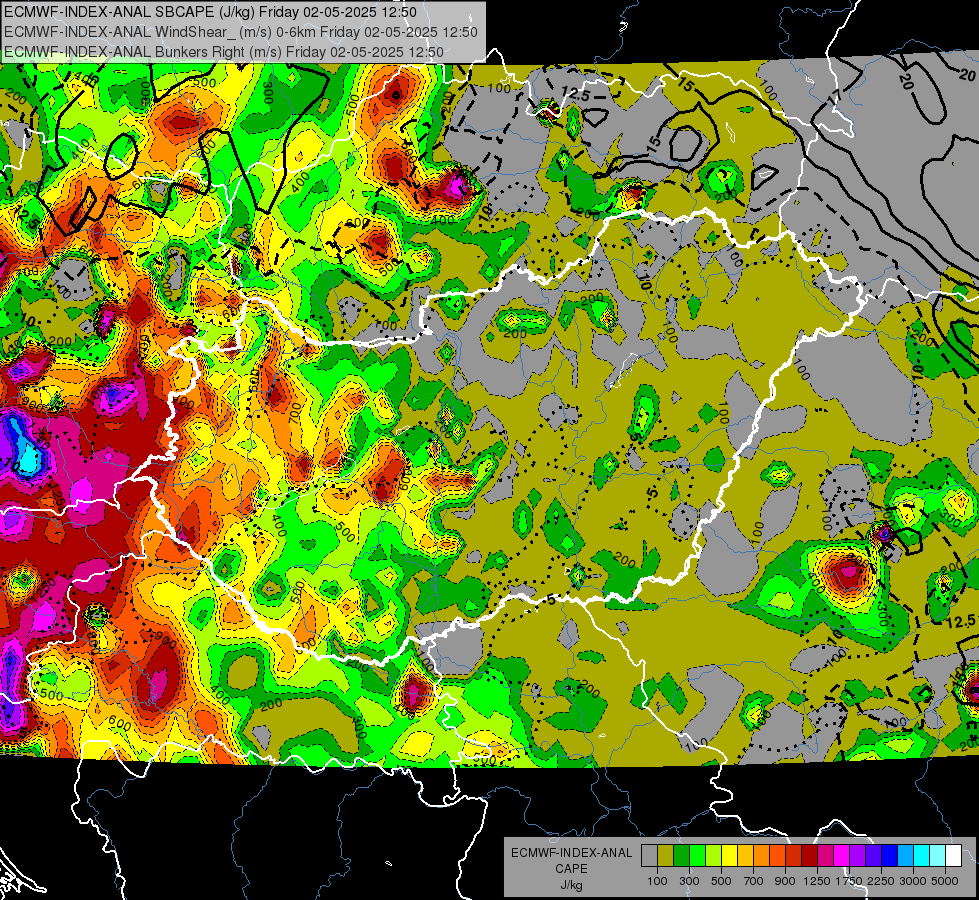
Task: Click the Bunkers Right (m/s) title line
Action: [x=224, y=52]
